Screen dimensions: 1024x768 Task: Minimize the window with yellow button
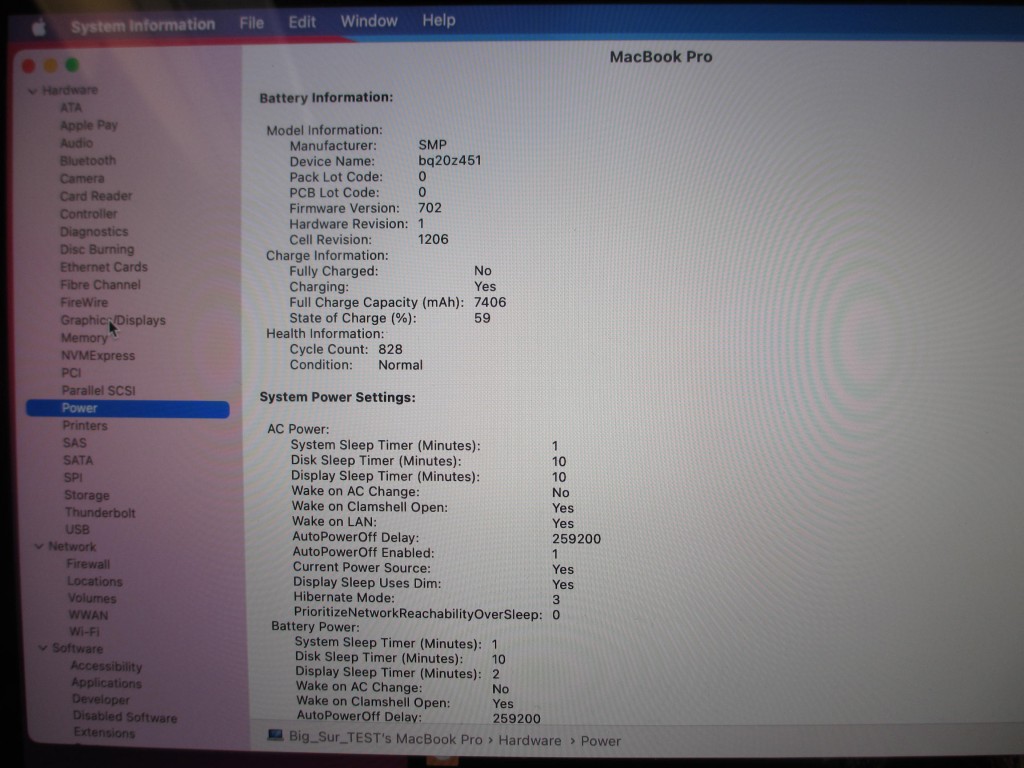click(x=50, y=65)
